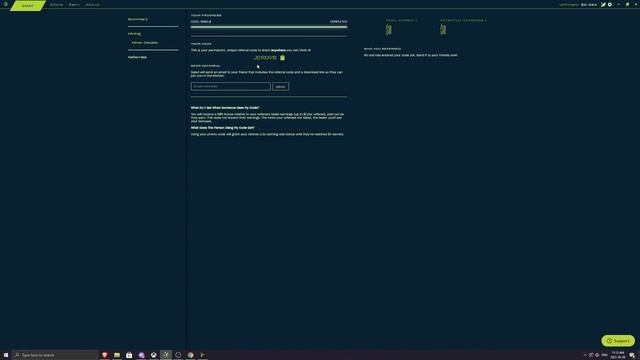
Task: Open the notification center icon
Action: [x=632, y=355]
